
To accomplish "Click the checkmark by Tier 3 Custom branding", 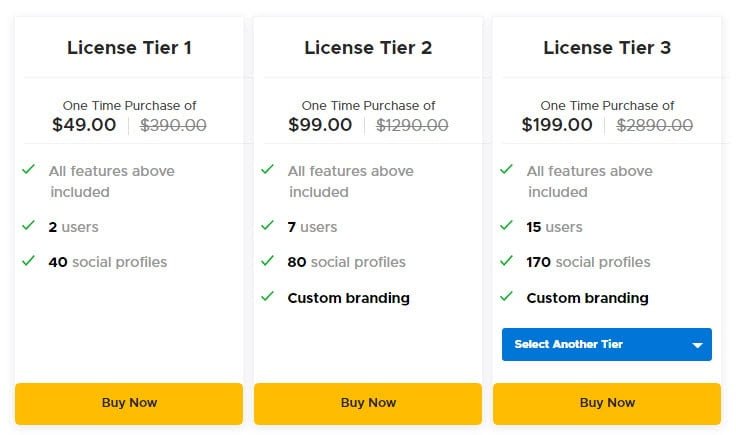I will (506, 296).
